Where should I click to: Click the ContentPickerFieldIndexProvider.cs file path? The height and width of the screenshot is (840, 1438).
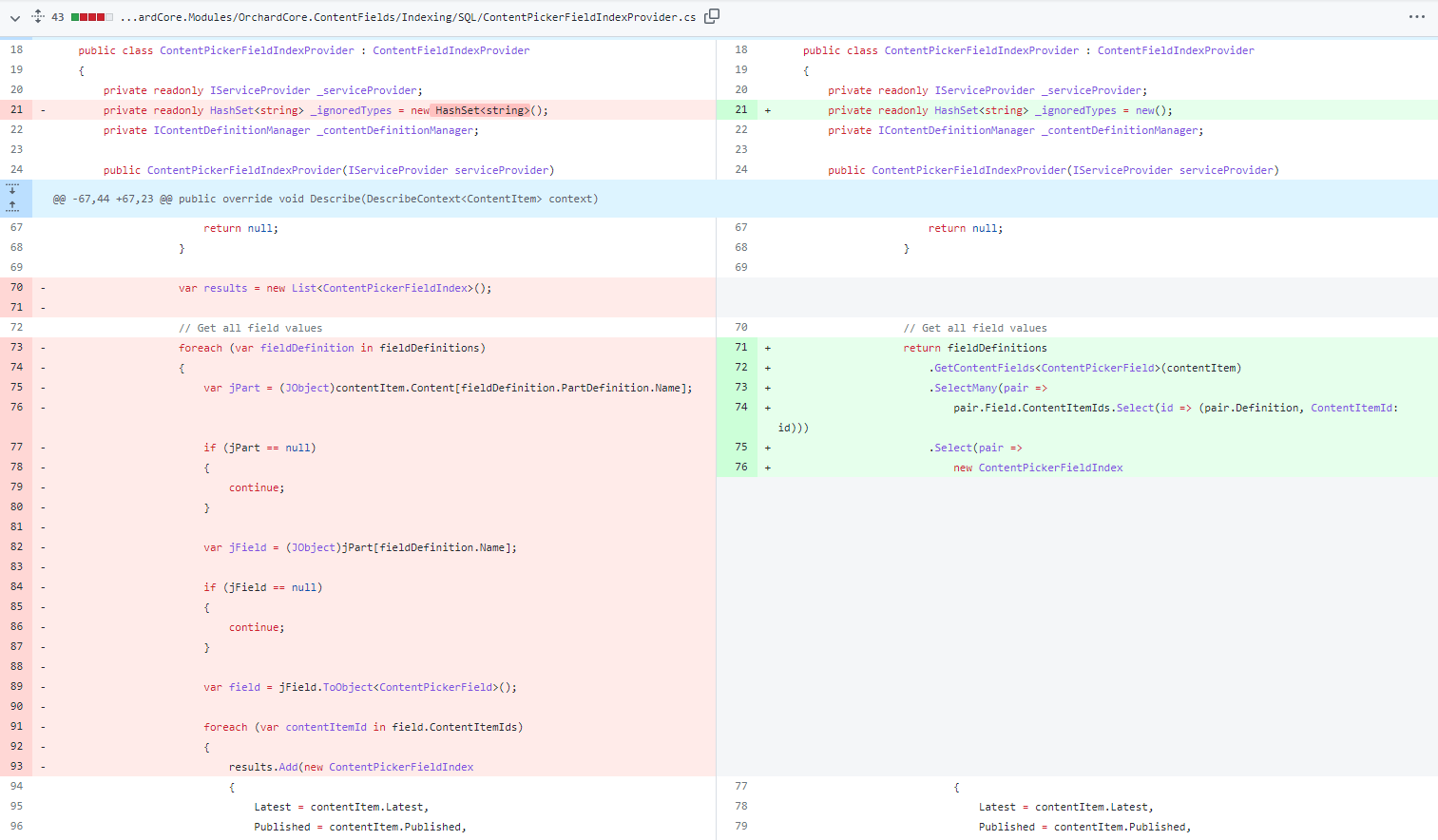(408, 17)
